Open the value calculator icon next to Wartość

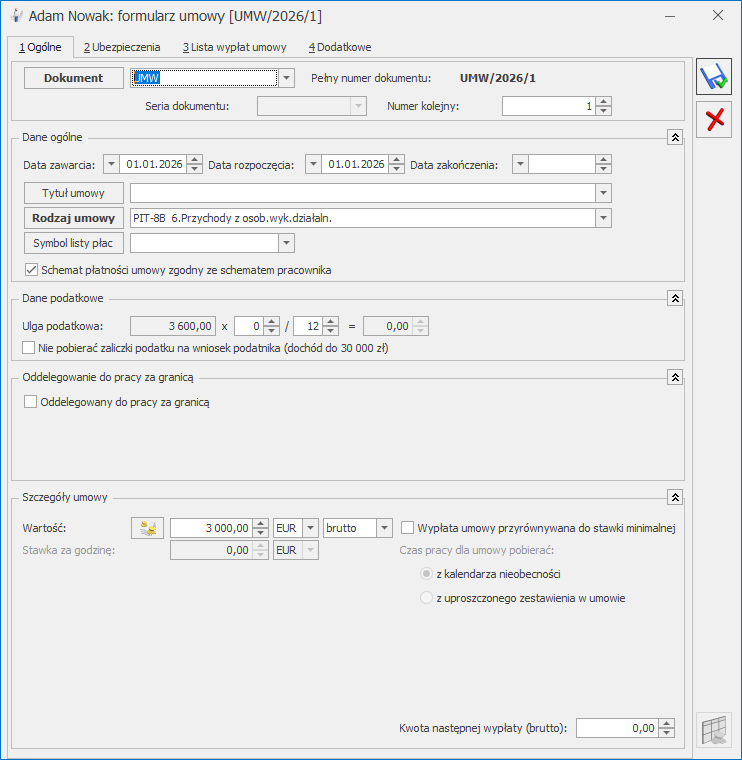tap(147, 528)
